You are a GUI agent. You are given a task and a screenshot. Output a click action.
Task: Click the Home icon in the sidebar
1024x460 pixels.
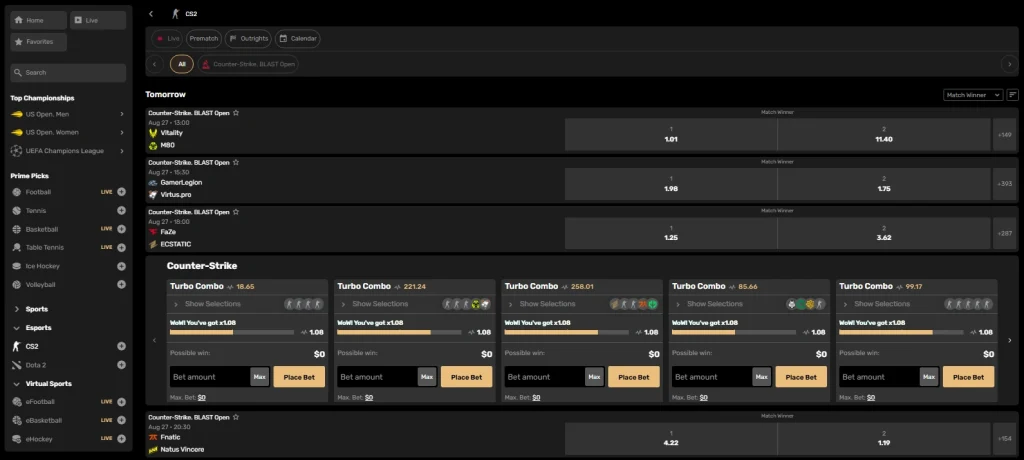pyautogui.click(x=19, y=20)
